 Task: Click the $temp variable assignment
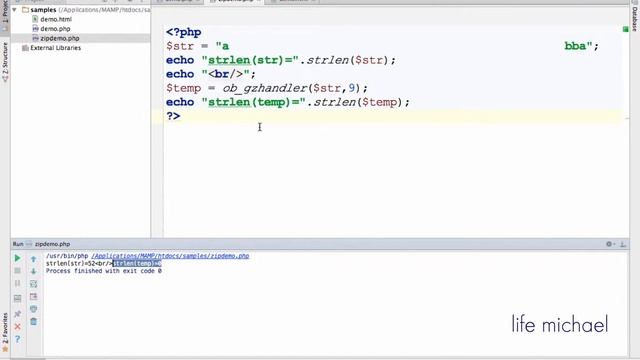click(183, 88)
